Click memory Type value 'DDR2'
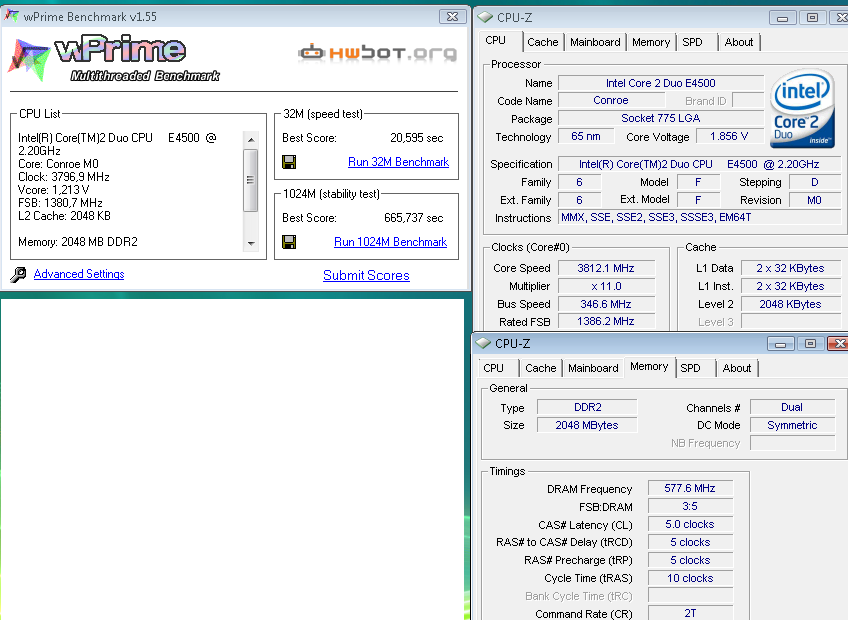848x620 pixels. pyautogui.click(x=587, y=407)
